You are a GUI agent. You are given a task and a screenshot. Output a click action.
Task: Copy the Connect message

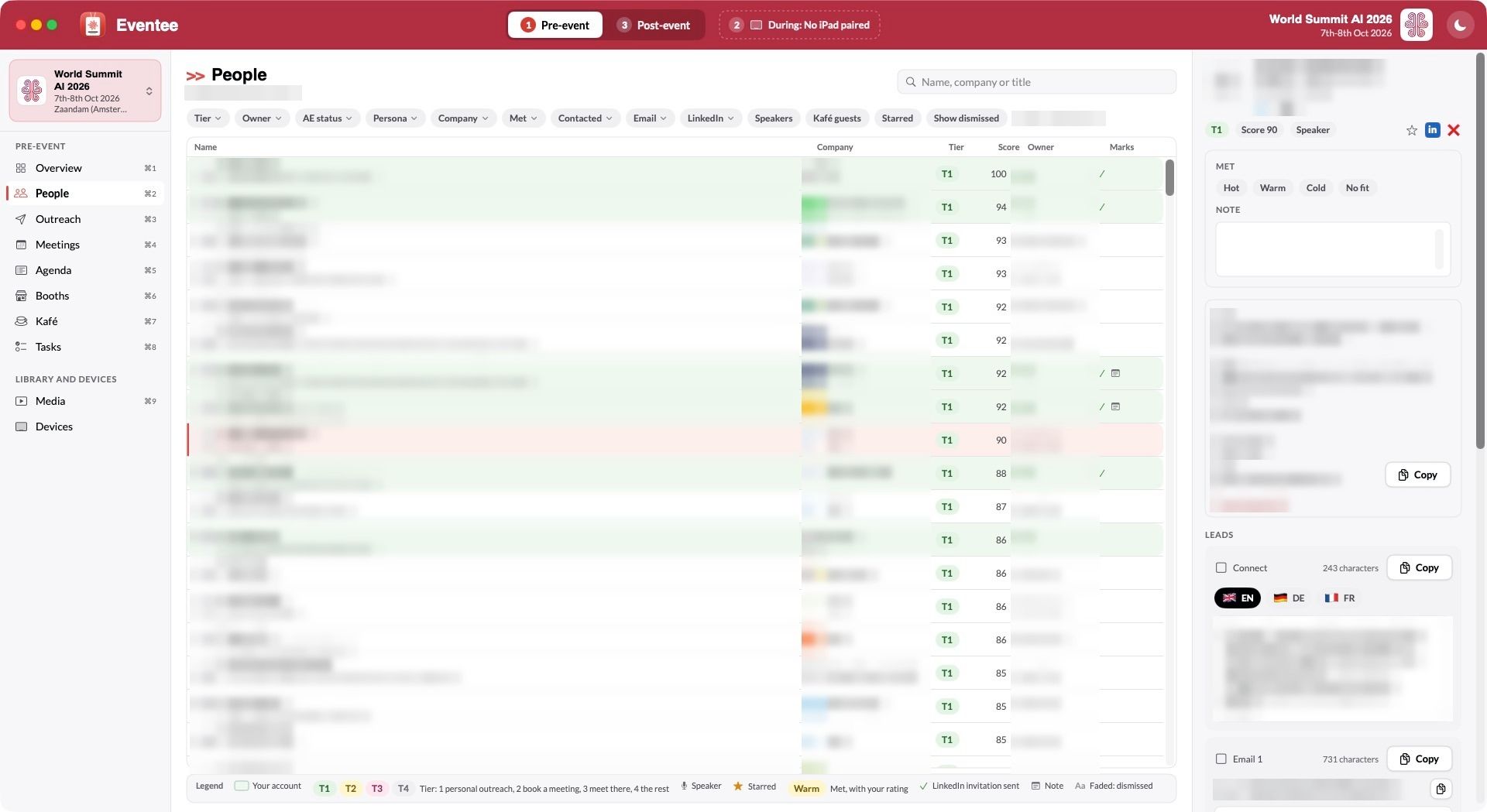pyautogui.click(x=1419, y=567)
